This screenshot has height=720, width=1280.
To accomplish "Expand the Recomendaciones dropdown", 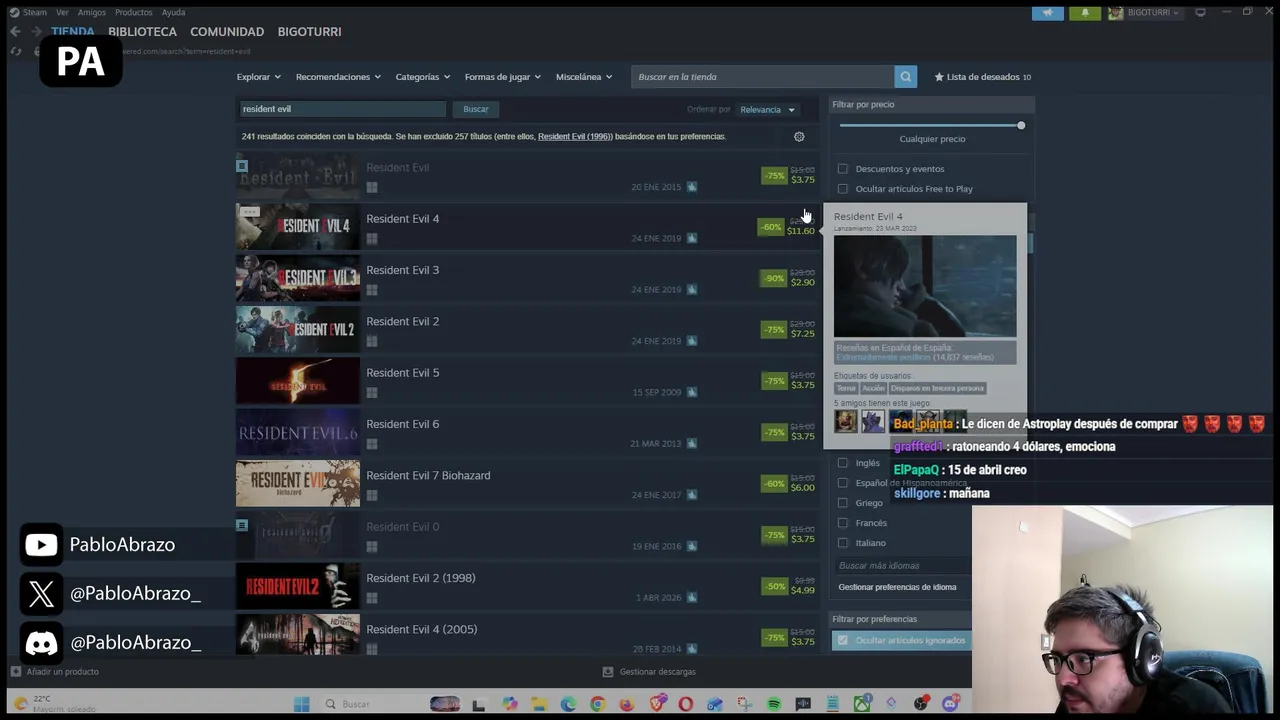I will [x=337, y=77].
